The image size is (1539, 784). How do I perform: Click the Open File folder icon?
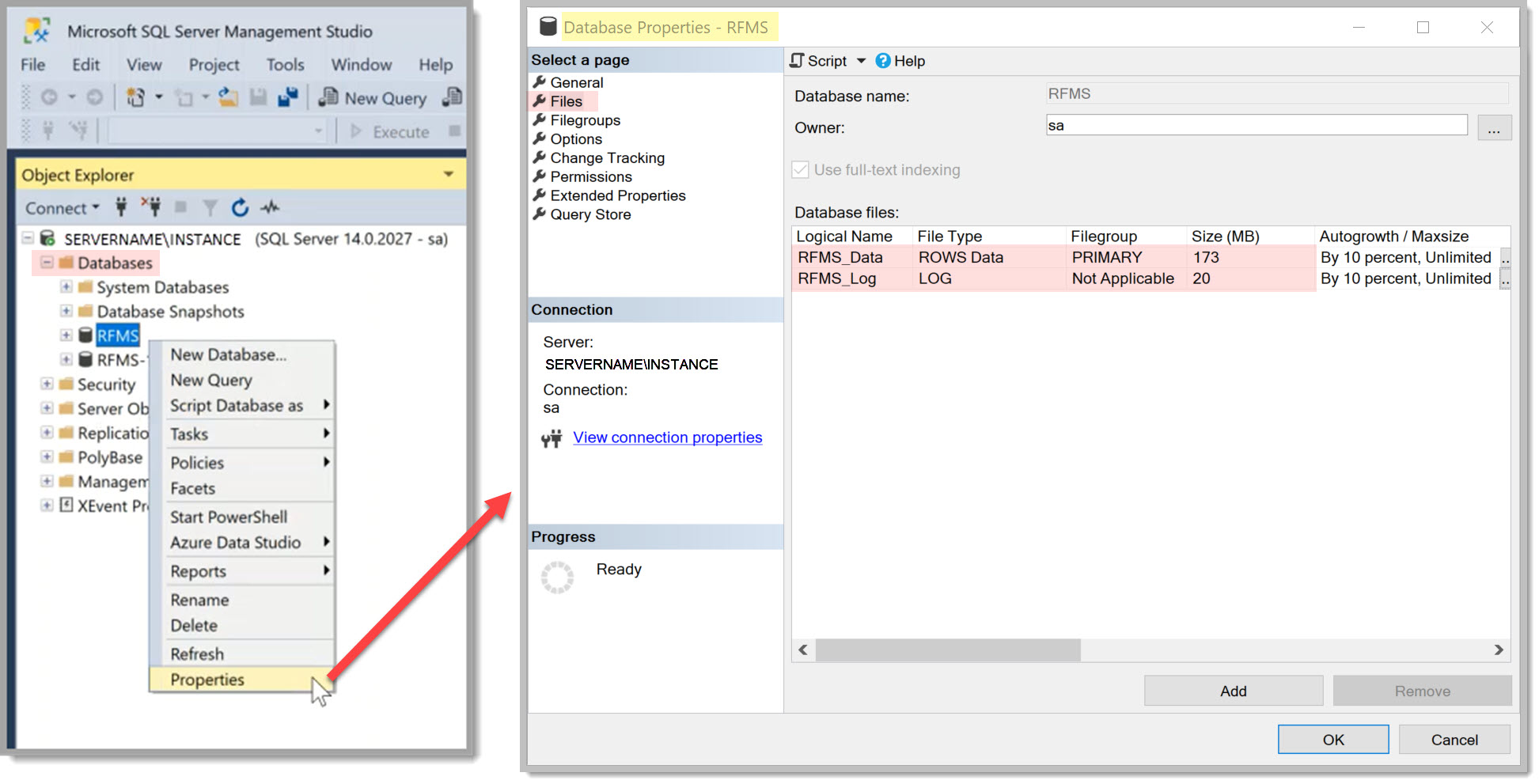click(229, 97)
